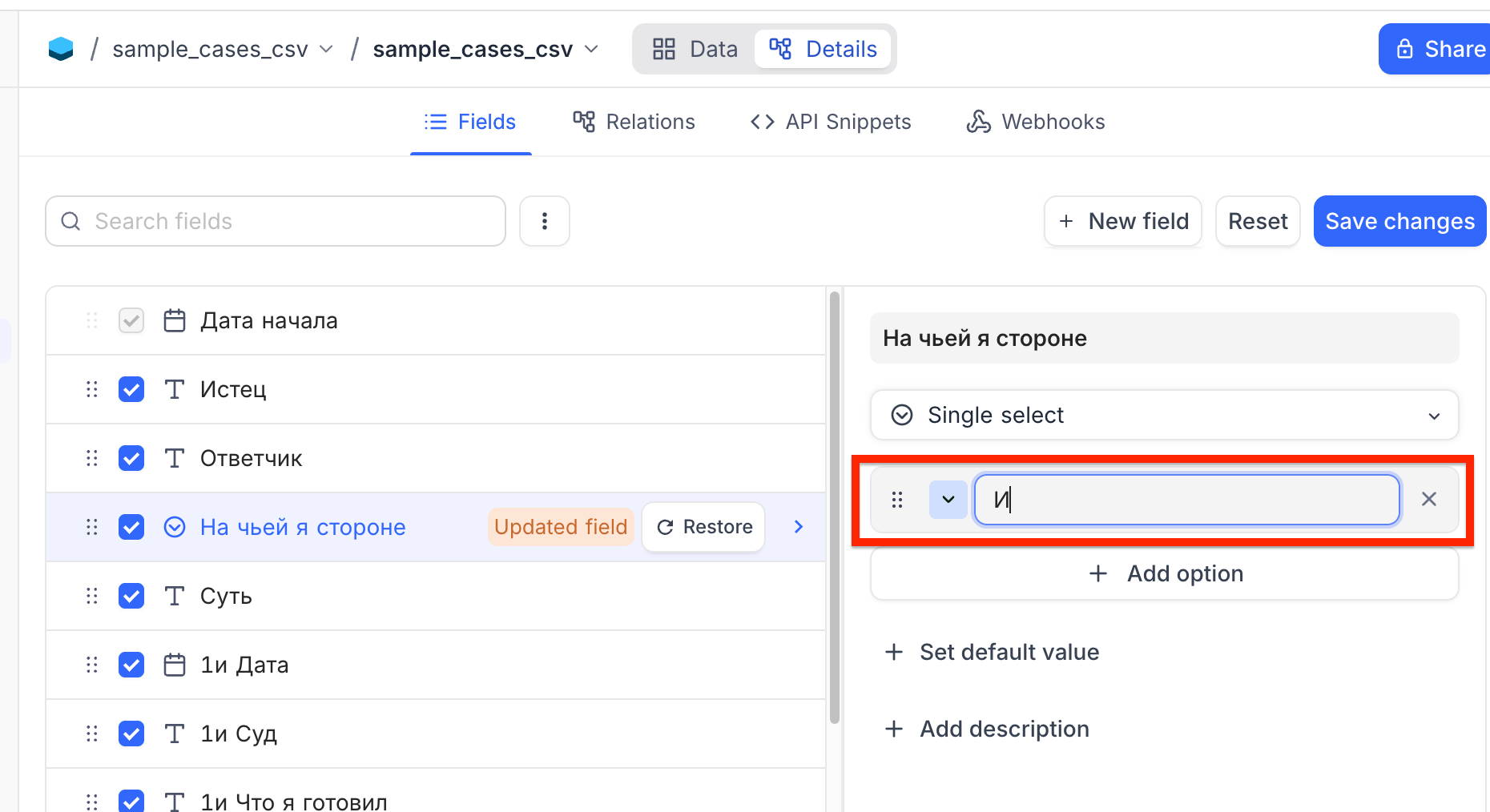Toggle the Дата начала checkbox
The height and width of the screenshot is (812, 1490).
point(131,320)
